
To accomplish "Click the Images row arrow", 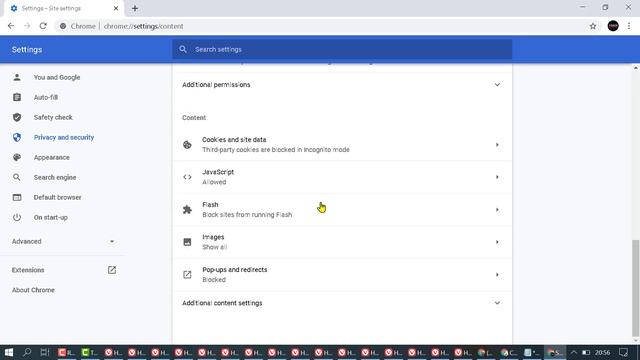I will 497,242.
